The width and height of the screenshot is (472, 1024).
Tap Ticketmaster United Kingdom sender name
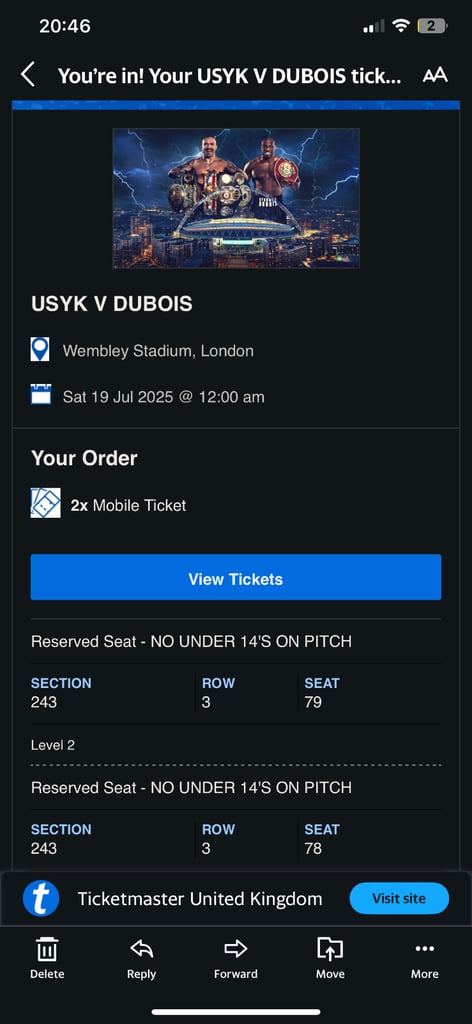coord(200,899)
